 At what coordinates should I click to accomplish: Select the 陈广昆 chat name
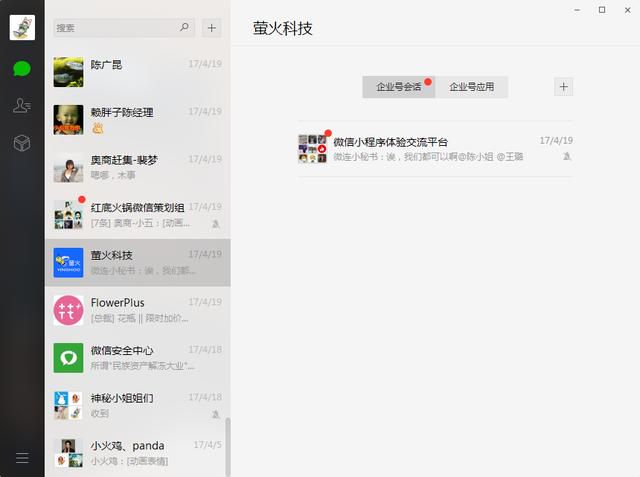pyautogui.click(x=106, y=64)
